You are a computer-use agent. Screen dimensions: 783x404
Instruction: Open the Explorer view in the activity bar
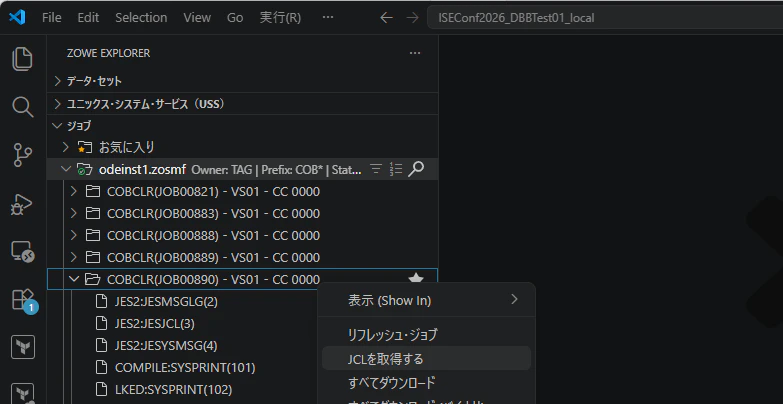pos(22,59)
